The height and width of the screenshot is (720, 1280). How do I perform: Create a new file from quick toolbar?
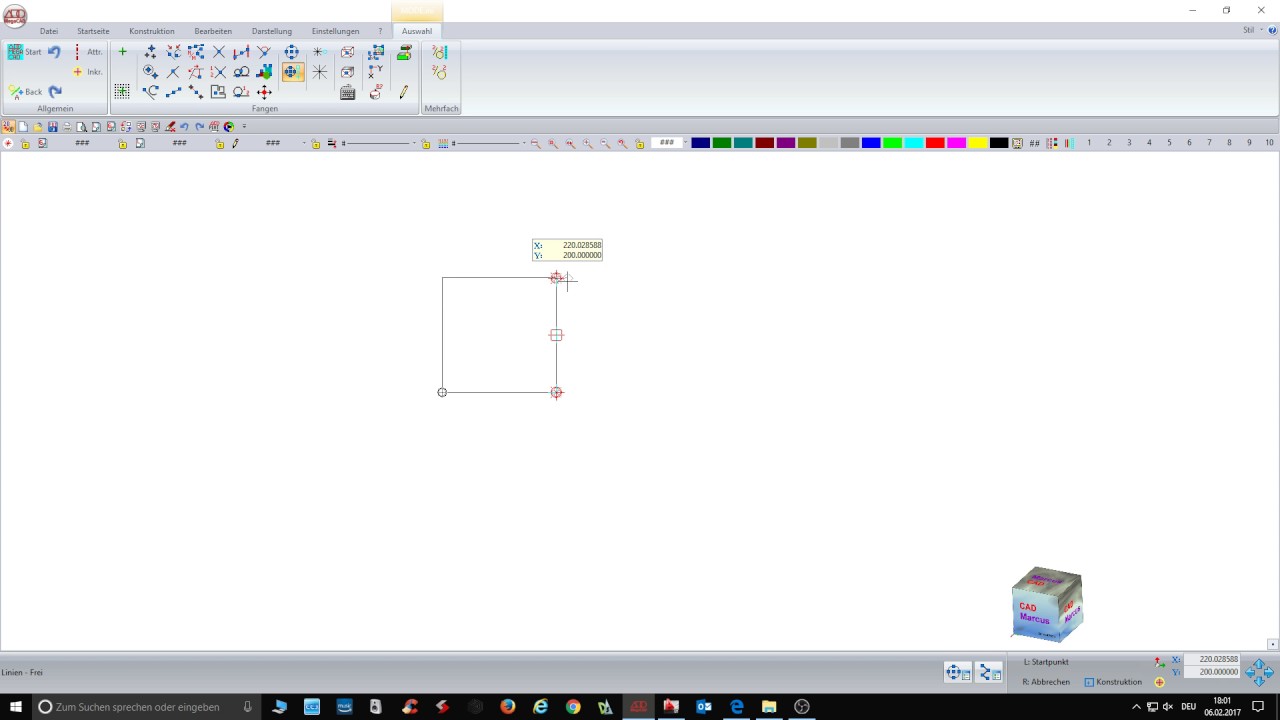[23, 127]
